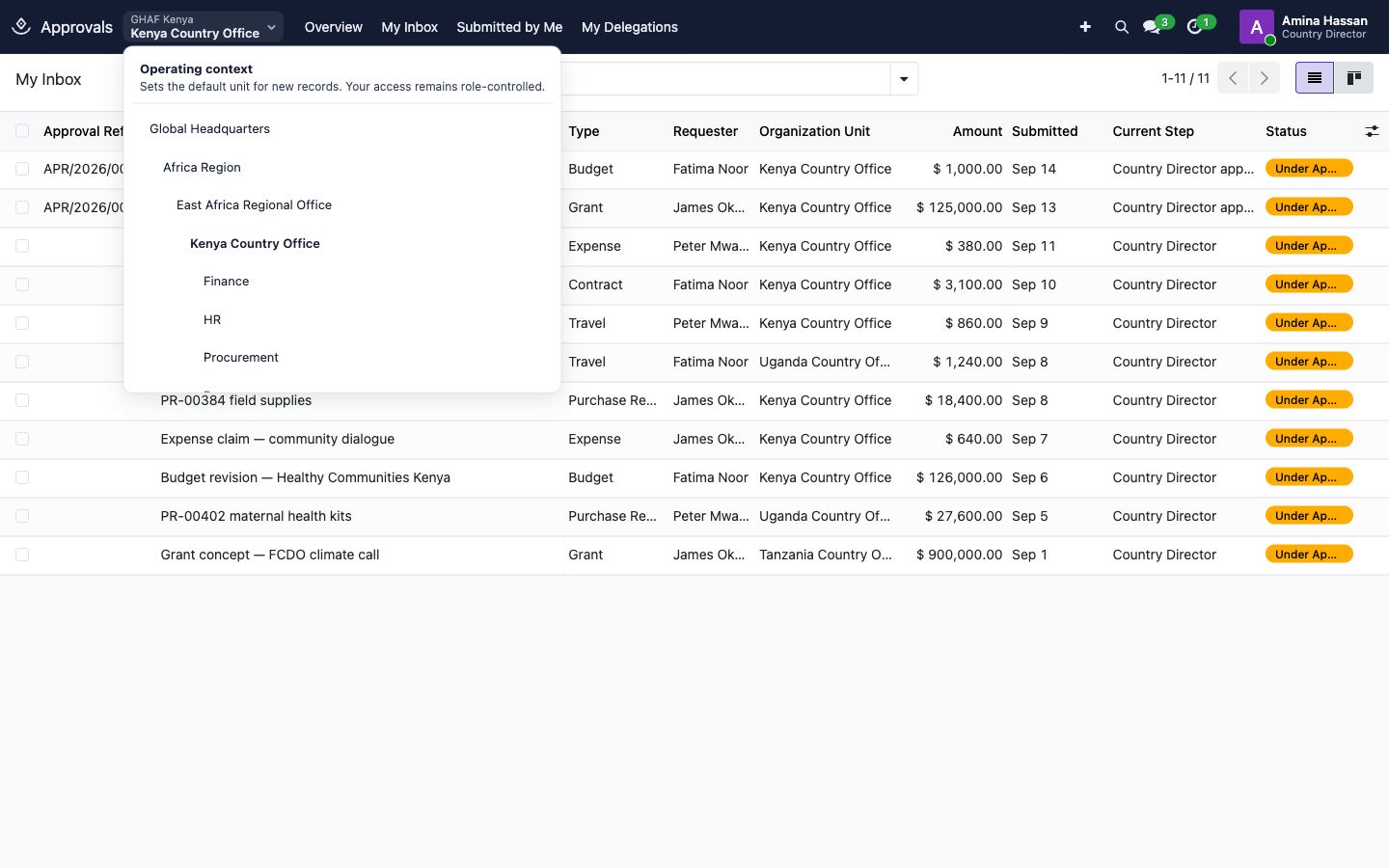Viewport: 1389px width, 868px height.
Task: Open search with the magnifying glass icon
Action: point(1121,27)
